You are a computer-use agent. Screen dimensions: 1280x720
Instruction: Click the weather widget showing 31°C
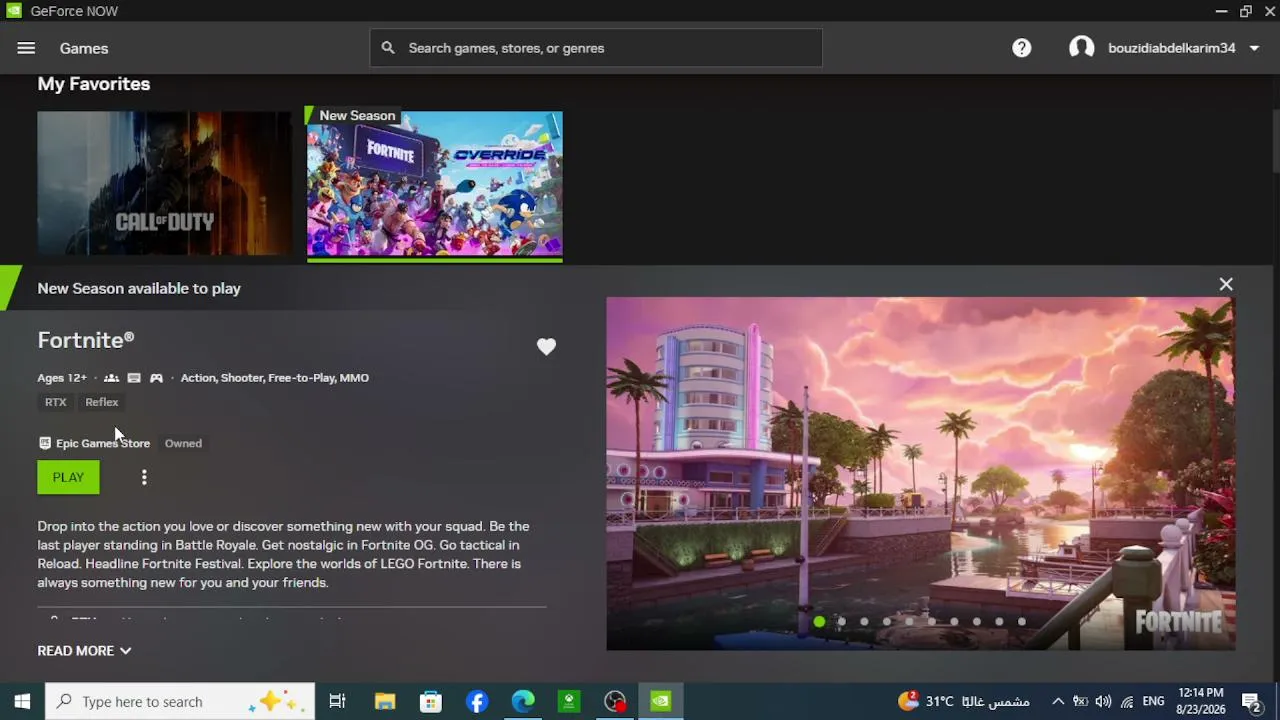tap(964, 701)
